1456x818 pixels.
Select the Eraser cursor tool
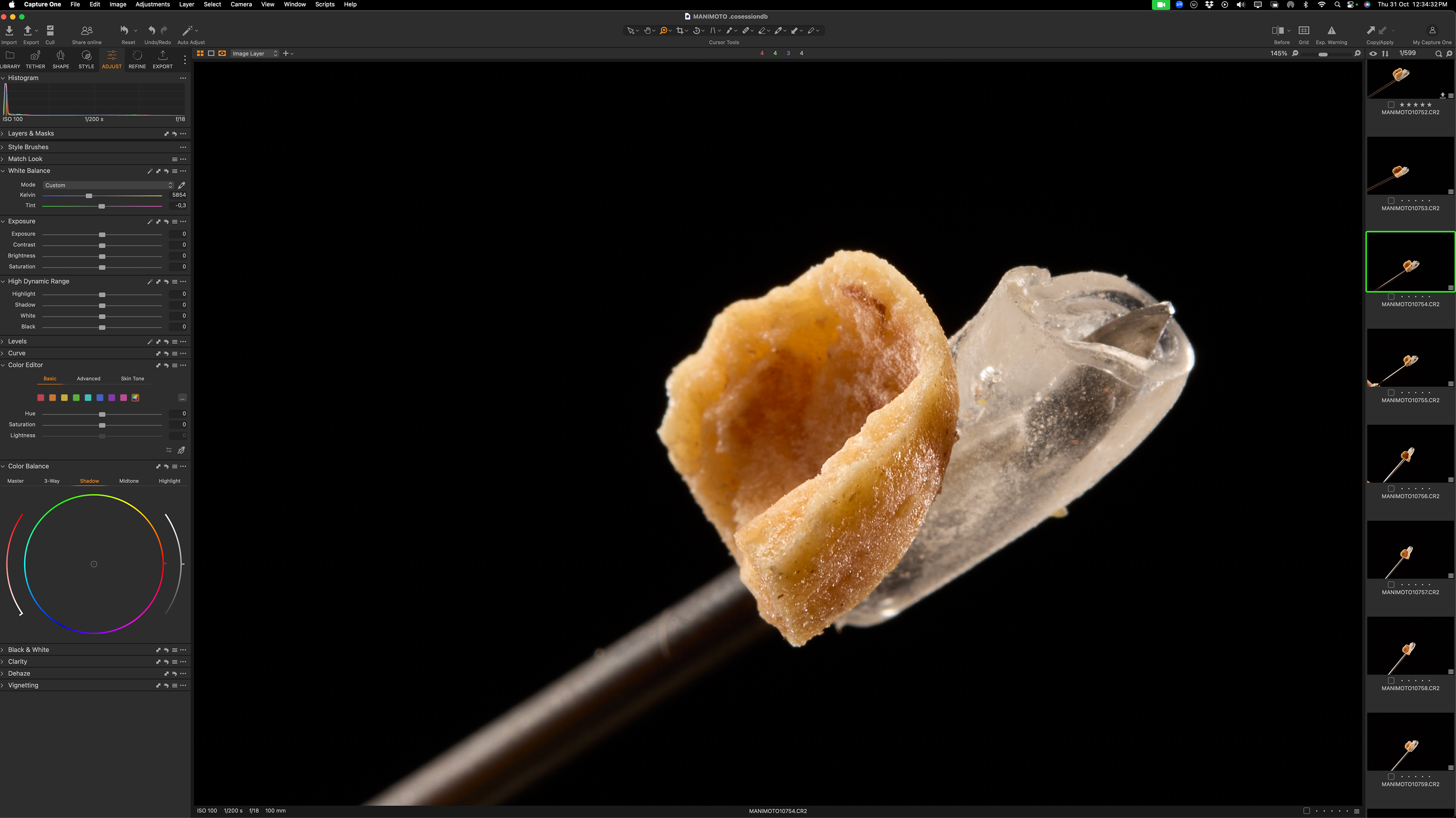(762, 30)
